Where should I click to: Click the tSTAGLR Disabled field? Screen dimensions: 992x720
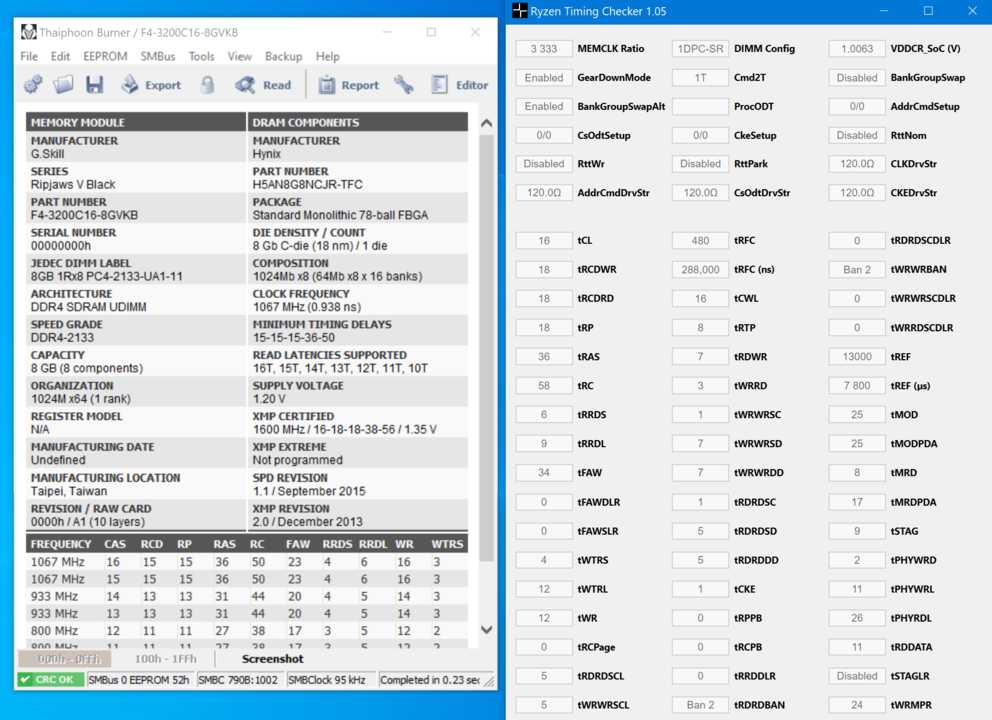[857, 676]
